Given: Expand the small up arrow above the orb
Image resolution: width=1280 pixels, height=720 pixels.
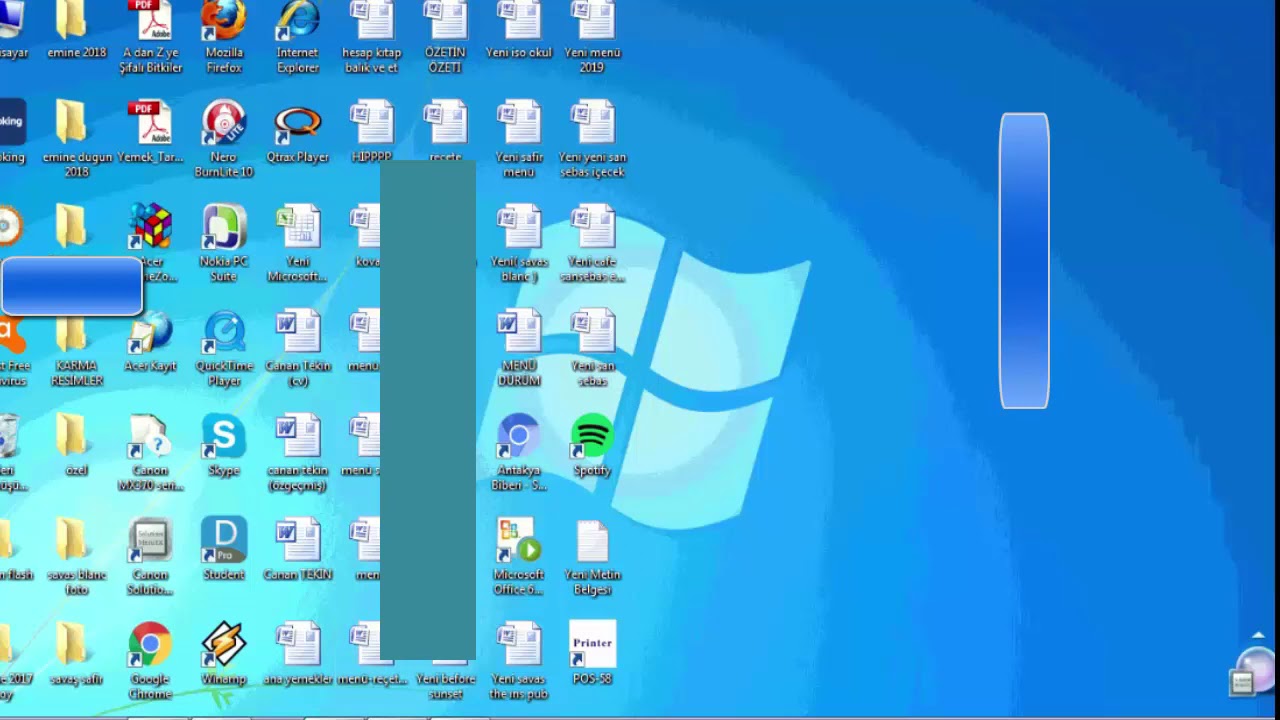Looking at the screenshot, I should click(1258, 635).
